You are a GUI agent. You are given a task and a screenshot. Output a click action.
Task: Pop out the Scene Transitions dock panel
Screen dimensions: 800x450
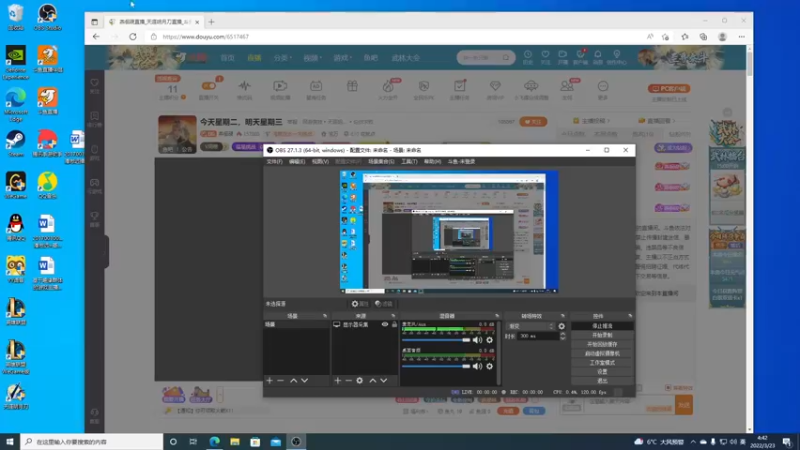[562, 316]
